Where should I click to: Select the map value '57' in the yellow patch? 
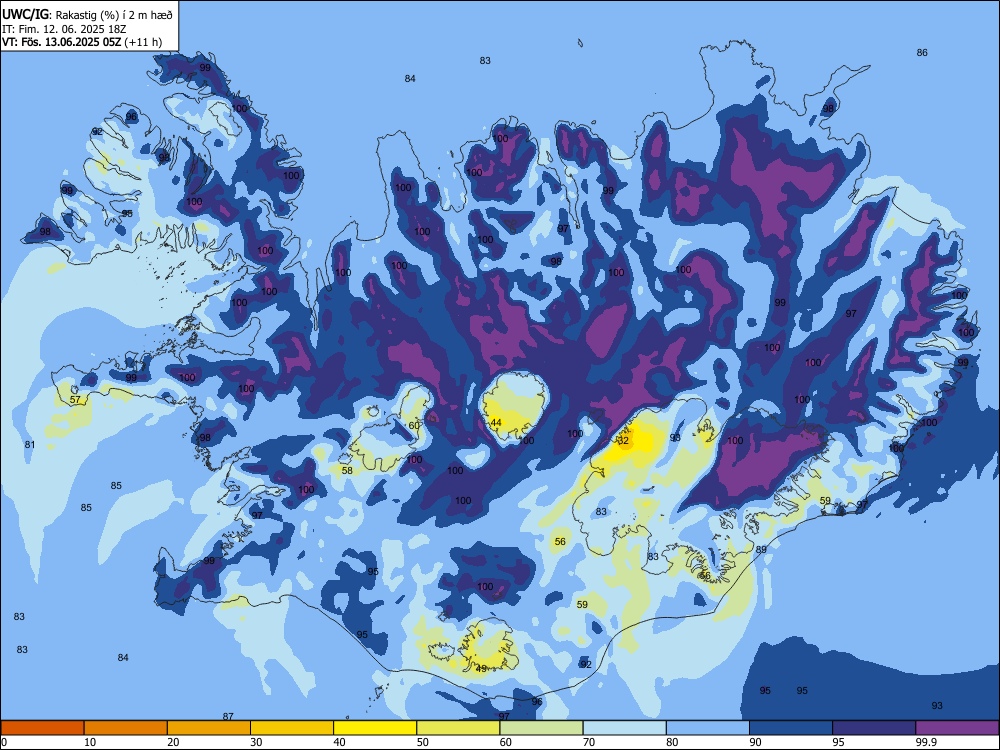pos(75,400)
